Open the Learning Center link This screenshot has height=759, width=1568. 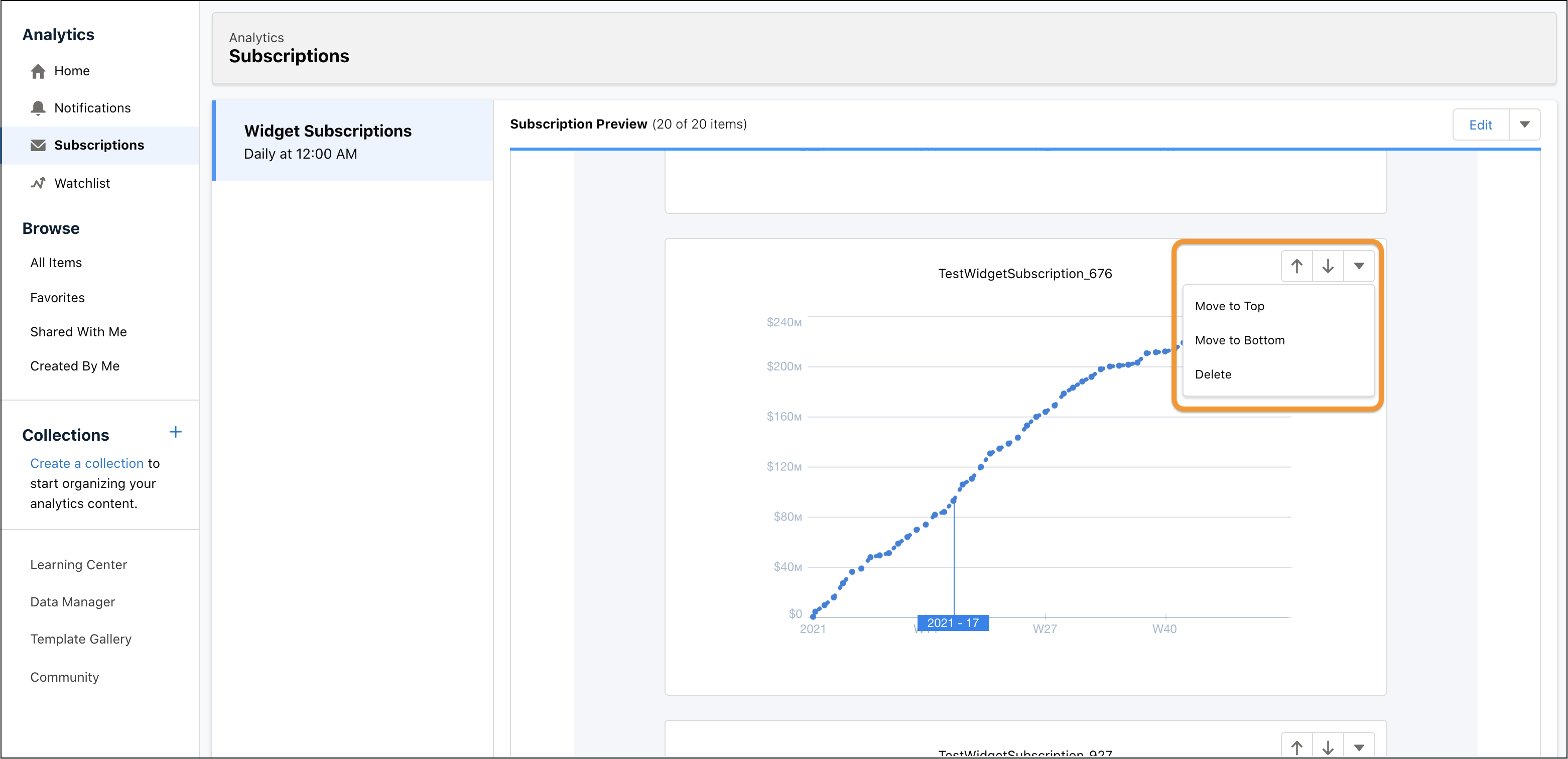pos(79,565)
